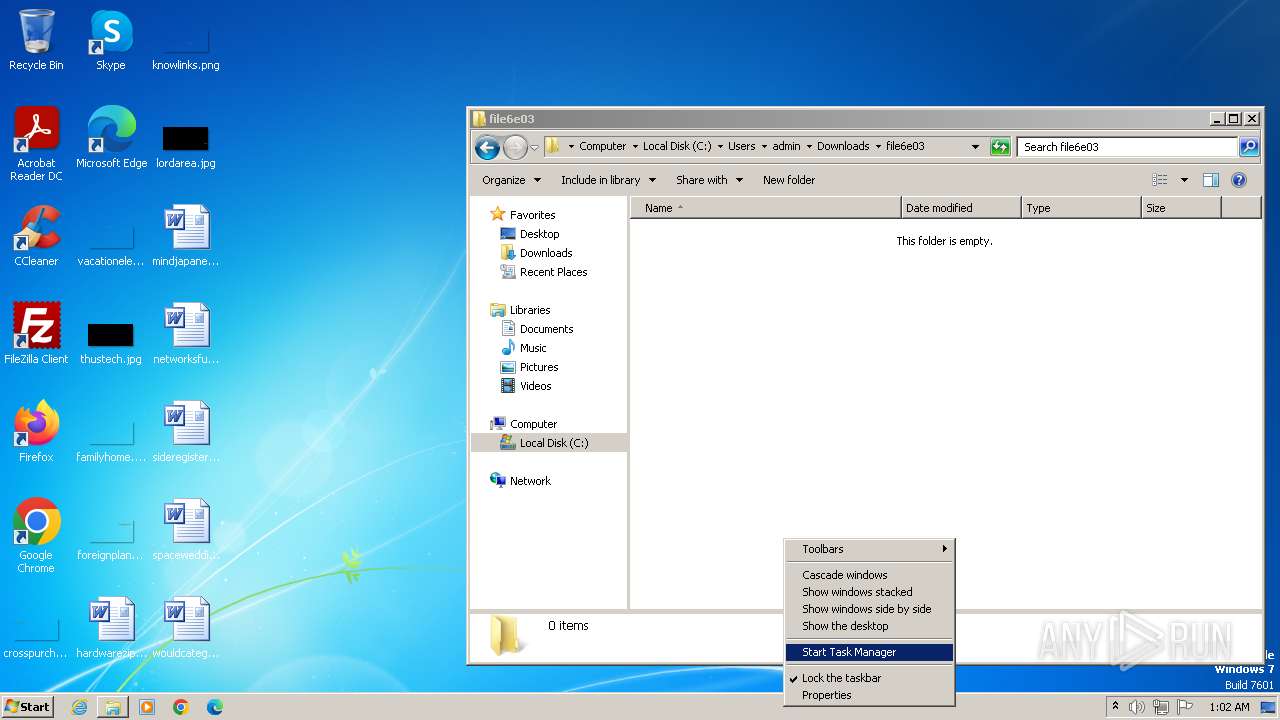Select the sideregister Word document icon
Viewport: 1280px width, 720px height.
click(186, 431)
